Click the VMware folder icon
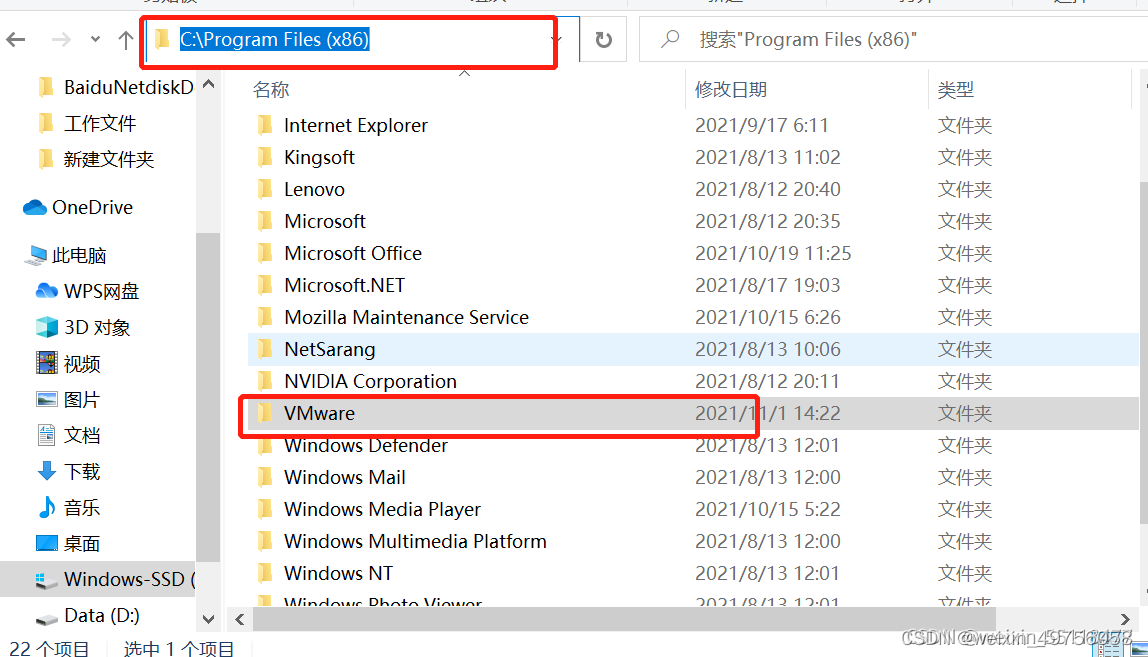 (x=265, y=413)
